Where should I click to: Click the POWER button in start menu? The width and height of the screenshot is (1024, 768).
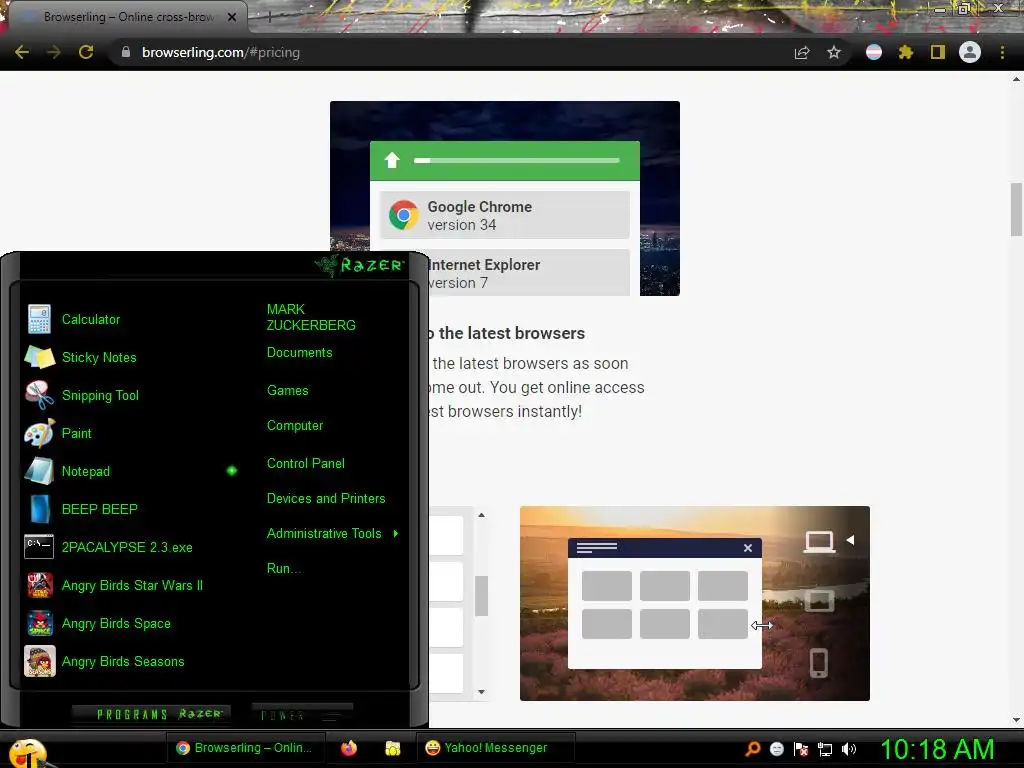click(302, 714)
